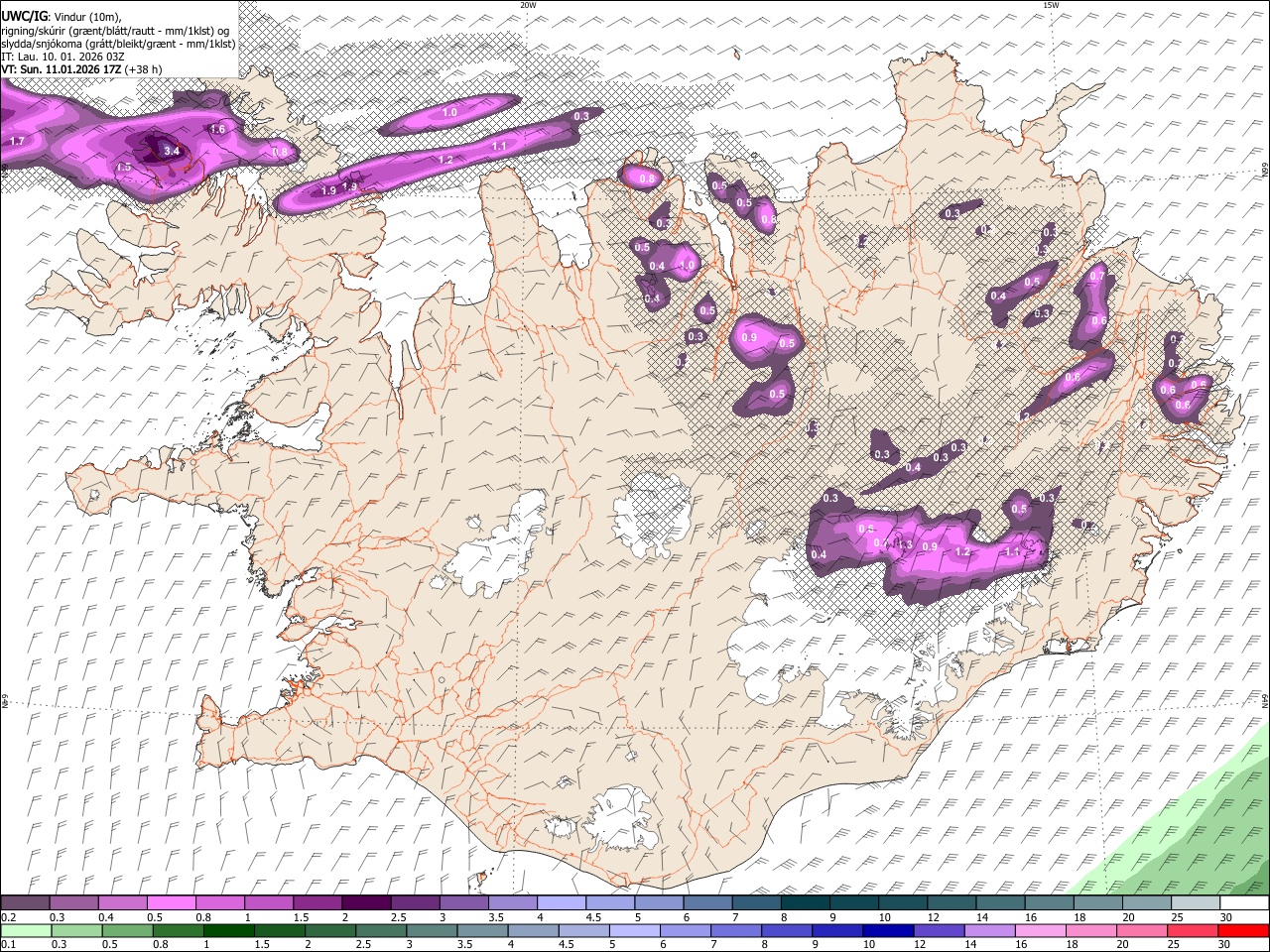Select bright pink swatch at 0.5, upper legend
1270x952 pixels.
[x=171, y=903]
